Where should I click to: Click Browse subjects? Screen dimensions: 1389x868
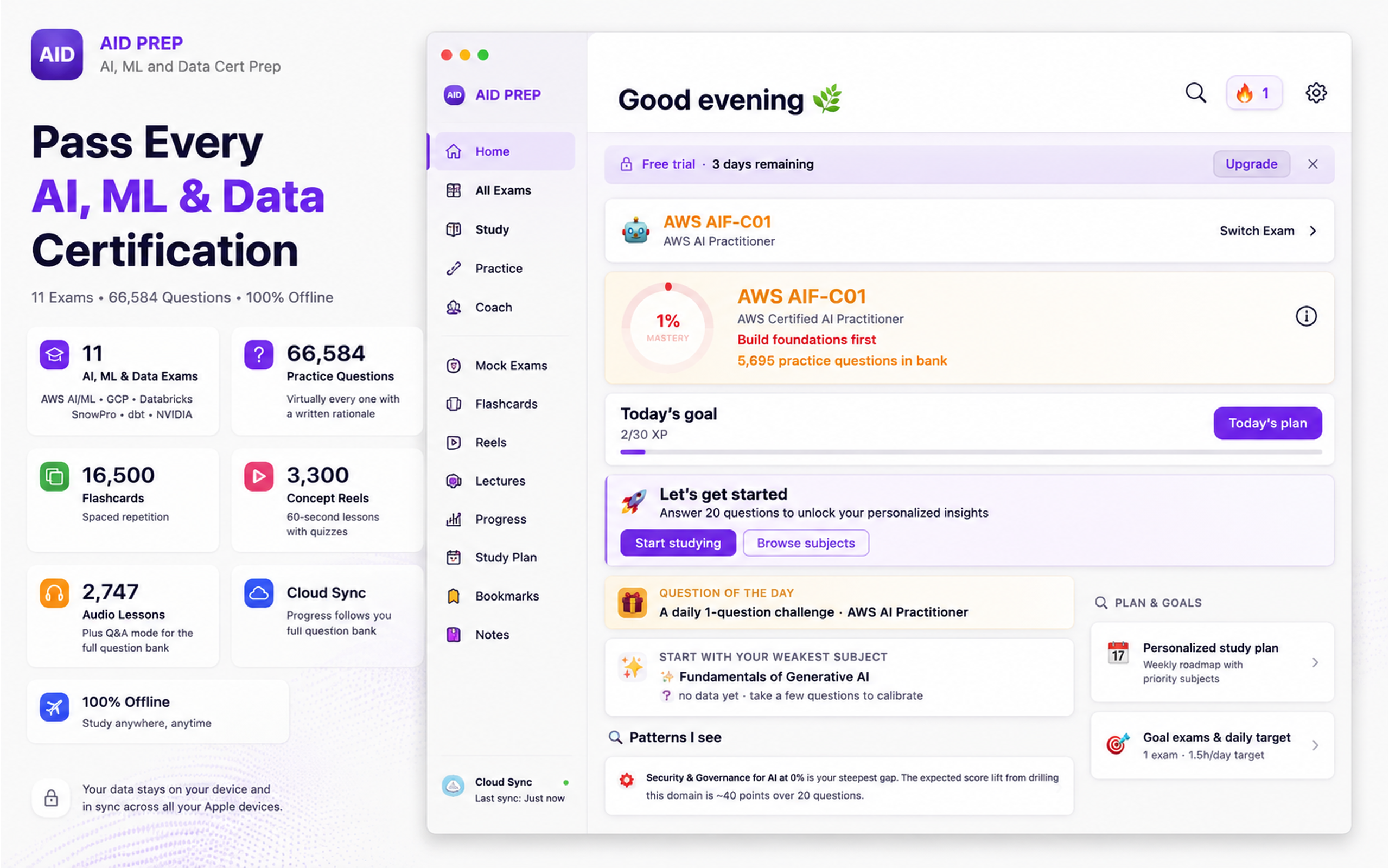pyautogui.click(x=806, y=543)
